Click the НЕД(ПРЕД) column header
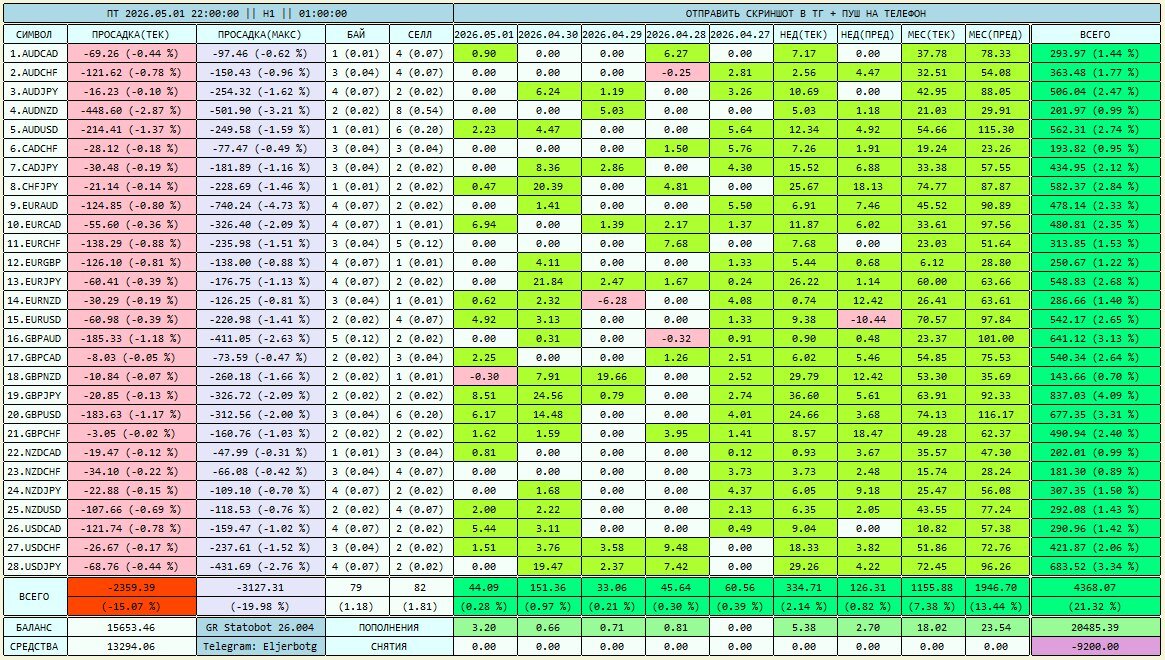1165x660 pixels. [x=868, y=34]
